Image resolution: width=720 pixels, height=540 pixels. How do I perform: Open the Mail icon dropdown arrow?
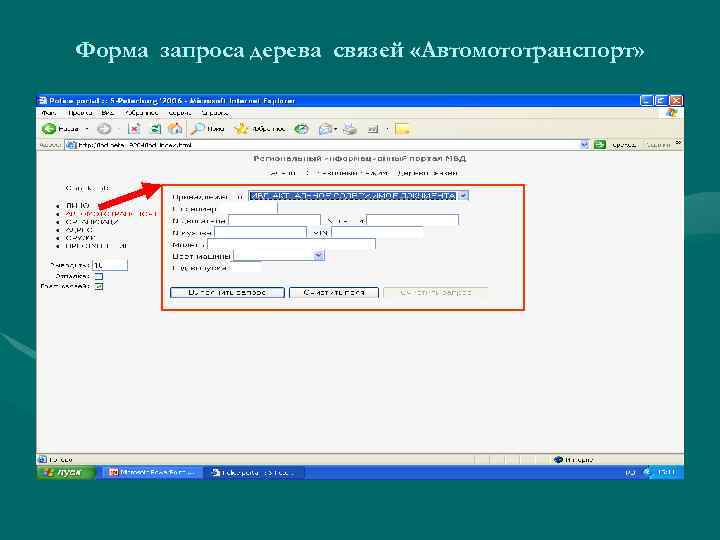(x=336, y=129)
